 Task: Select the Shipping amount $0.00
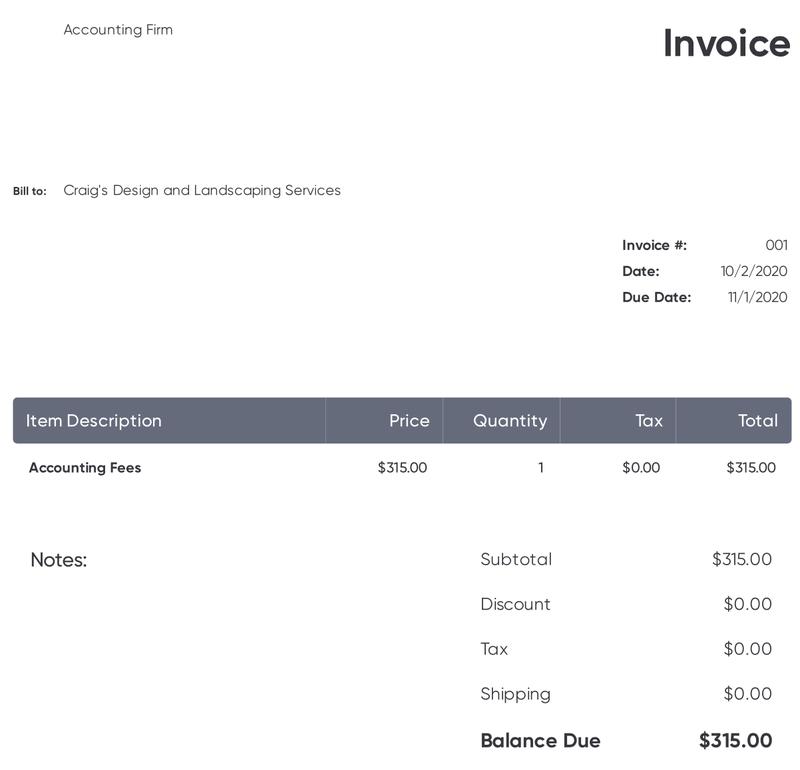click(x=748, y=694)
